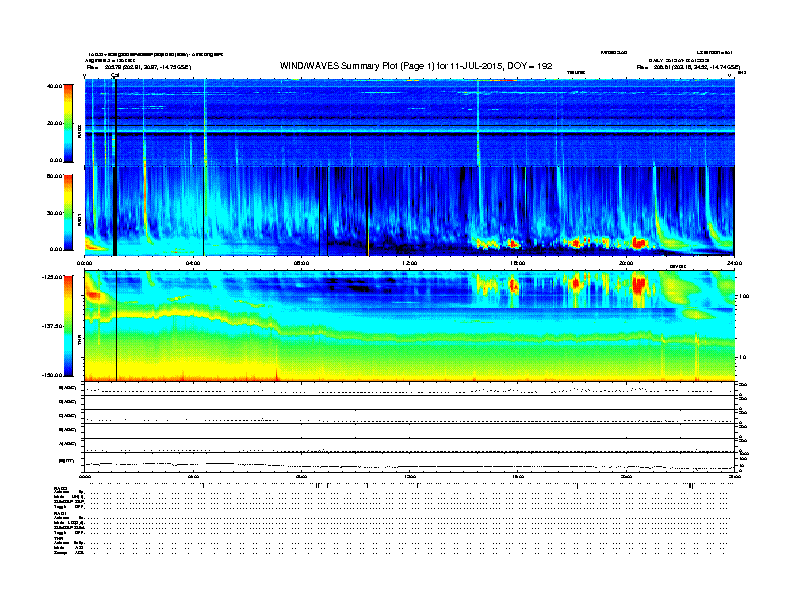The image size is (792, 612).
Task: Click the WIND/WAVES Summary Plot title
Action: click(416, 66)
